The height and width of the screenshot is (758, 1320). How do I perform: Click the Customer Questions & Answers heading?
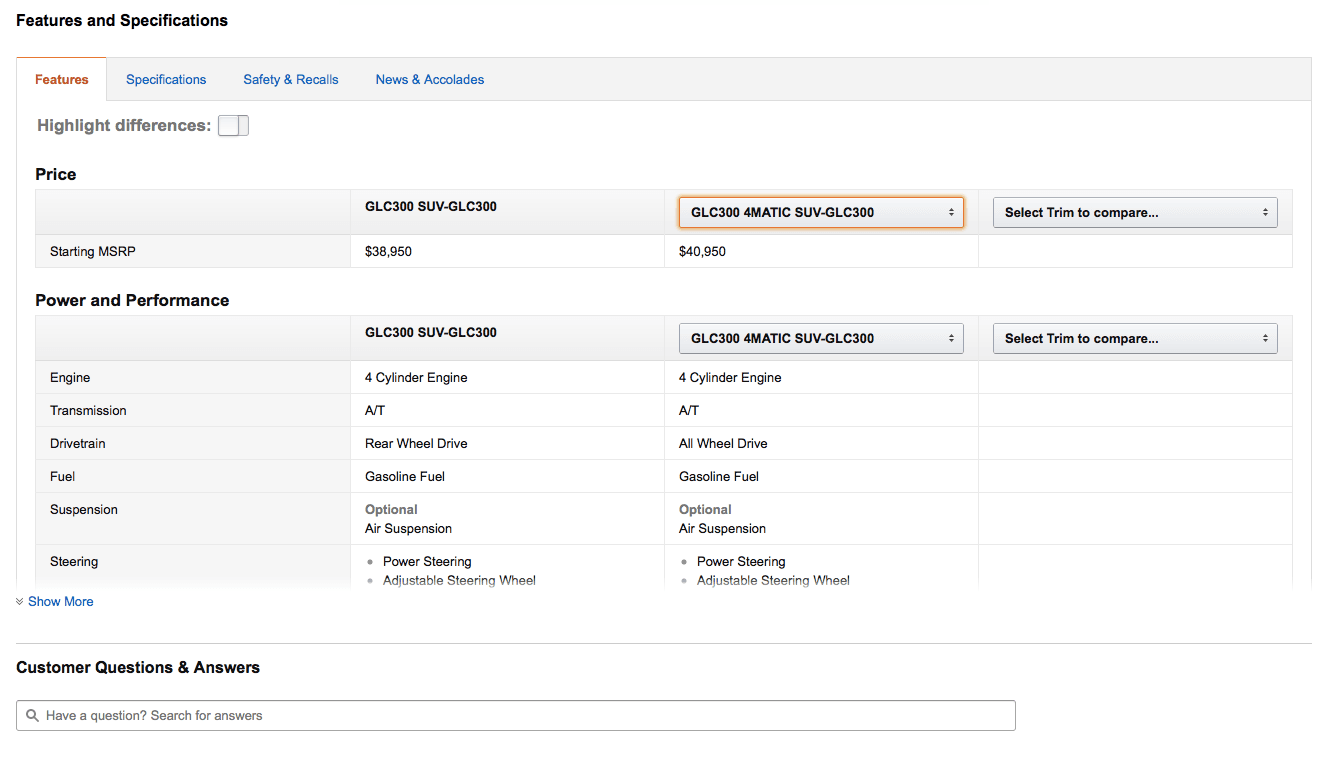coord(138,668)
